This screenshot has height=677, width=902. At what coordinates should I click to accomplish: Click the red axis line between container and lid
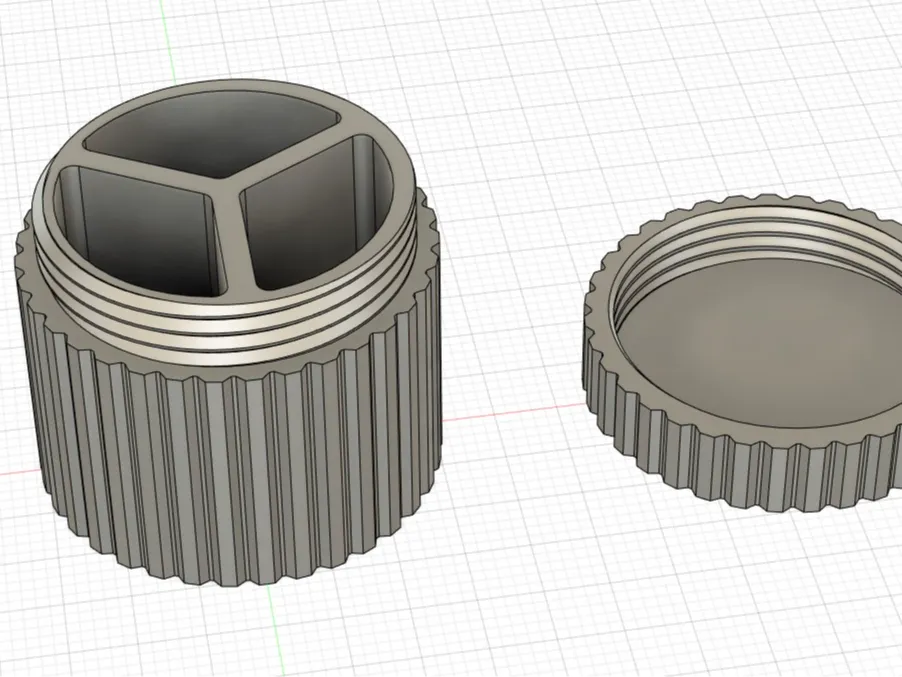512,411
